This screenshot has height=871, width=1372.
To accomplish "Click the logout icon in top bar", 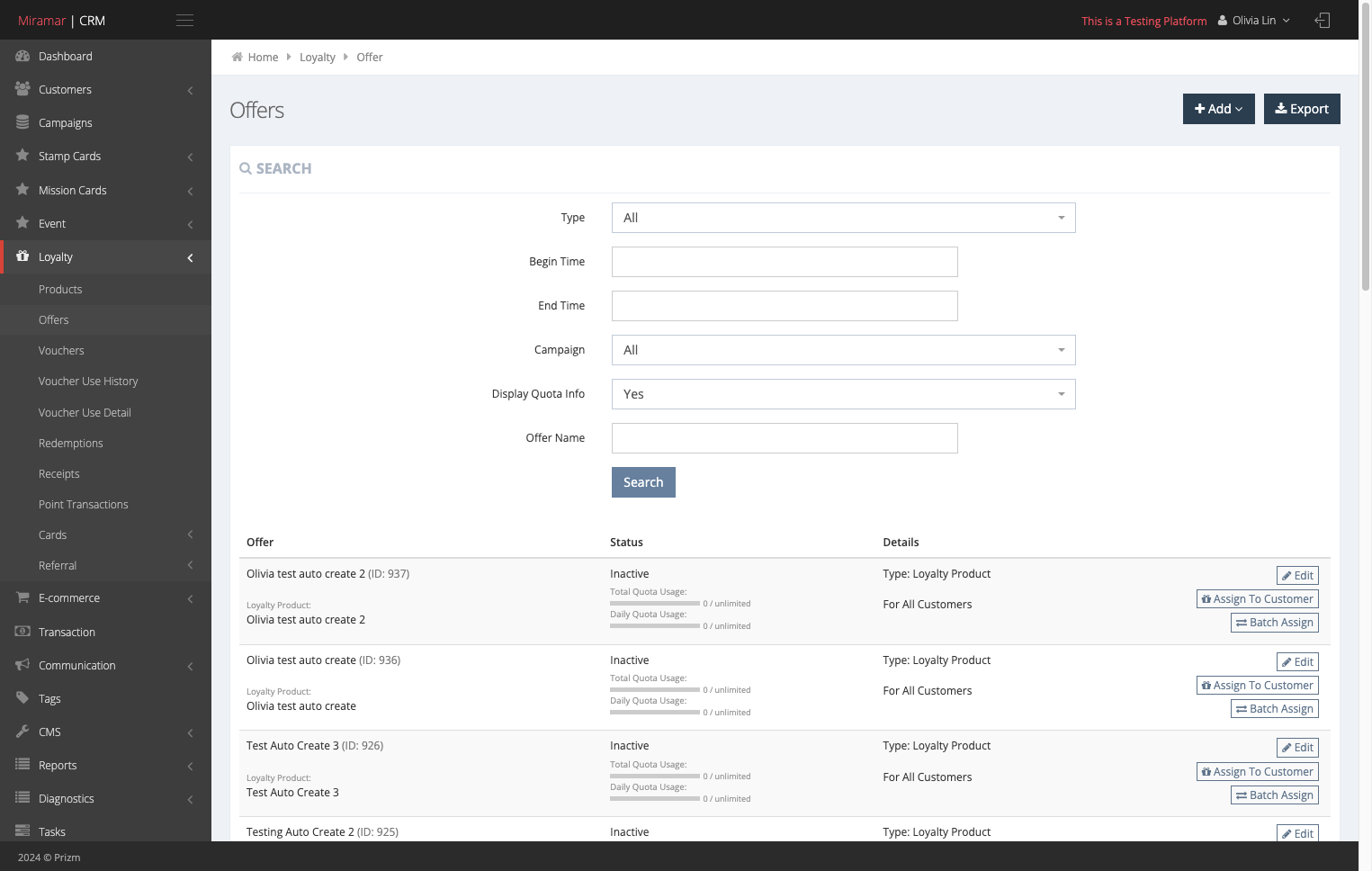I will (1322, 20).
